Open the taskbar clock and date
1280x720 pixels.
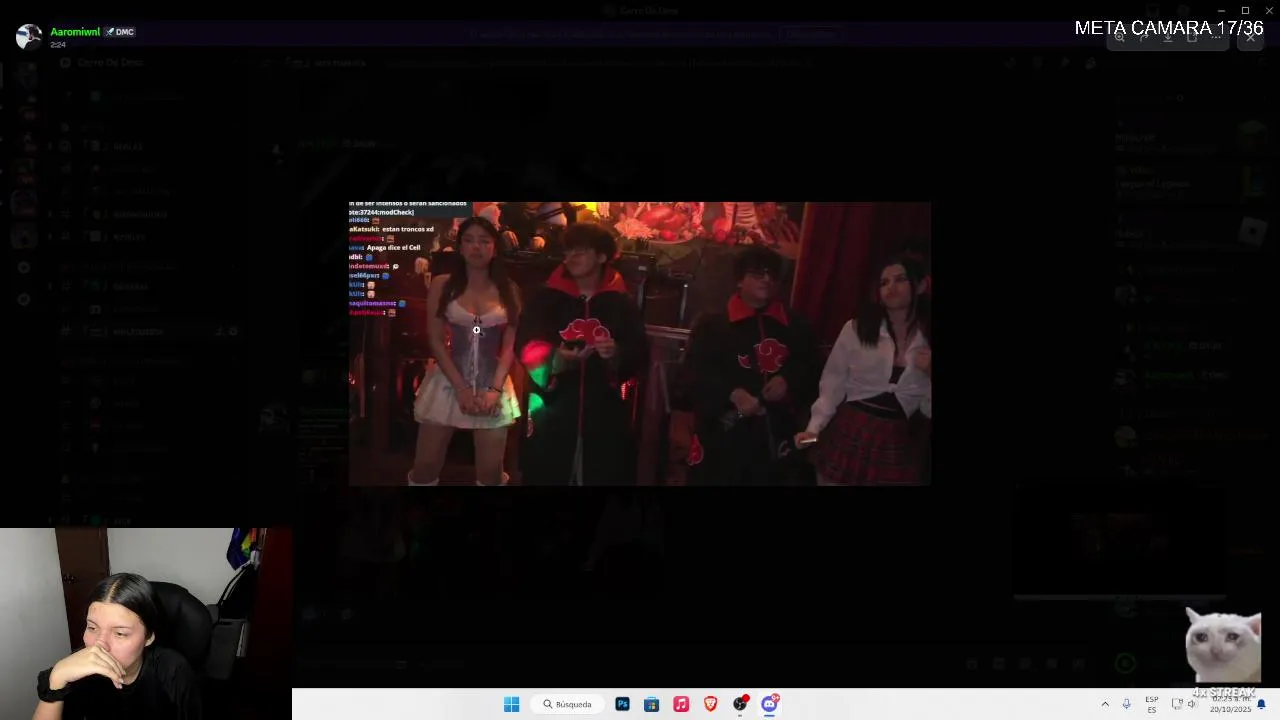pyautogui.click(x=1231, y=704)
